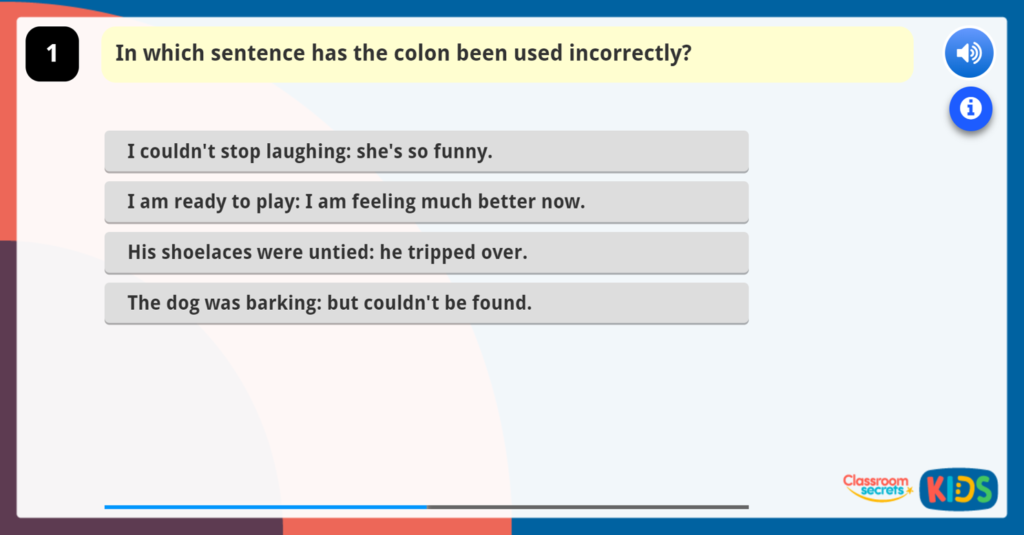Pick the "His shoelaces were untied" answer
Screen dimensions: 1024x535
tap(426, 253)
